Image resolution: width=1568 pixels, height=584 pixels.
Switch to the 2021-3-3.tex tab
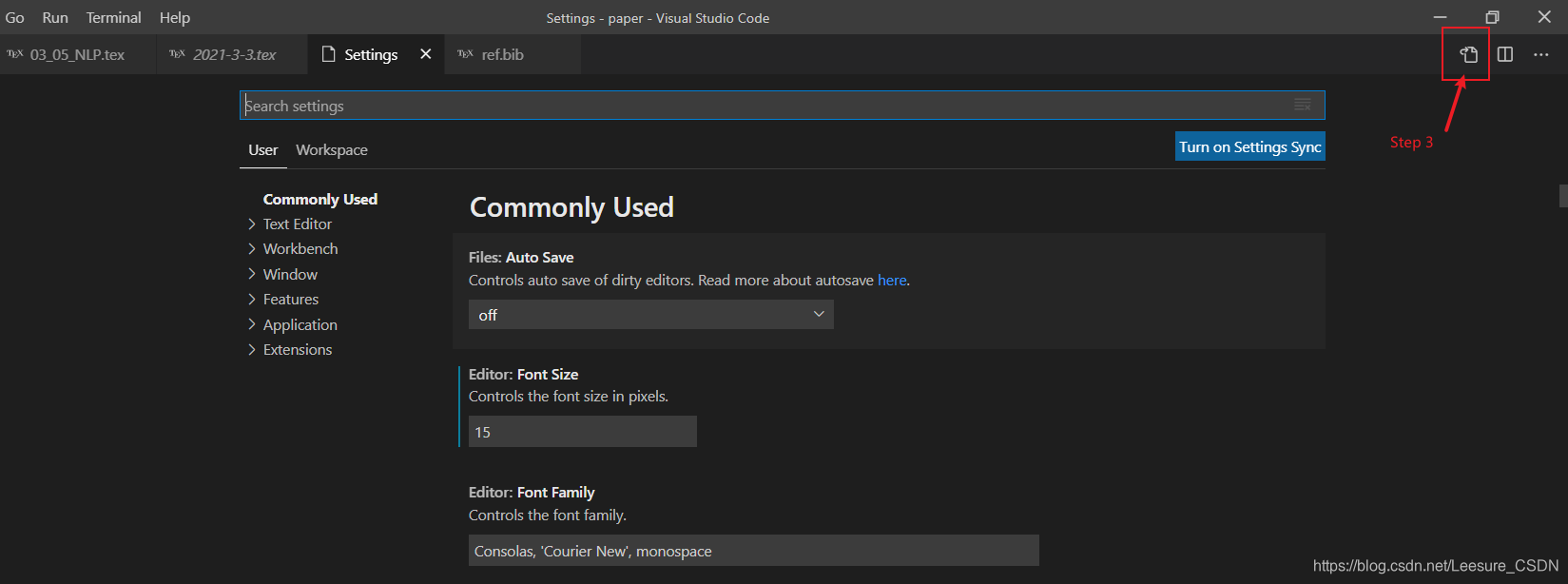233,54
